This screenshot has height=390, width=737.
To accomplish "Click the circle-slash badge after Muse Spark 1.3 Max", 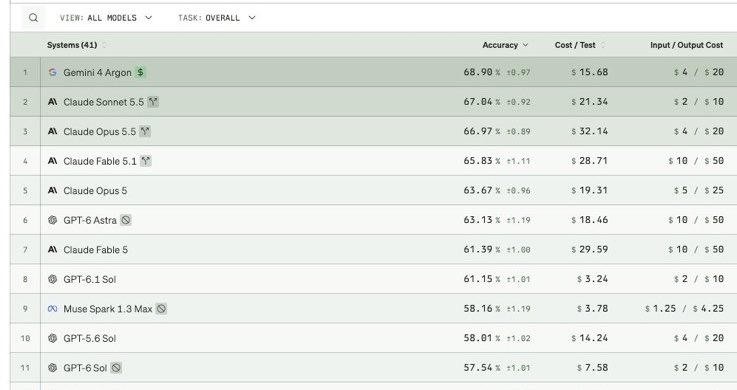I will point(161,309).
